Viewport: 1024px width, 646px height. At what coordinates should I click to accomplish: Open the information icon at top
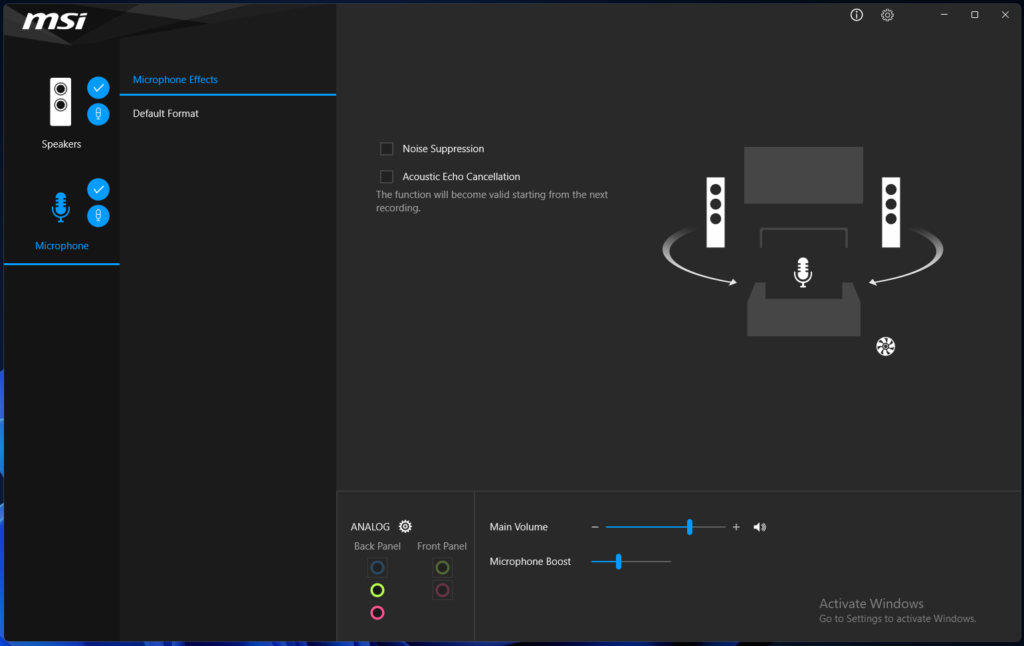[x=856, y=15]
